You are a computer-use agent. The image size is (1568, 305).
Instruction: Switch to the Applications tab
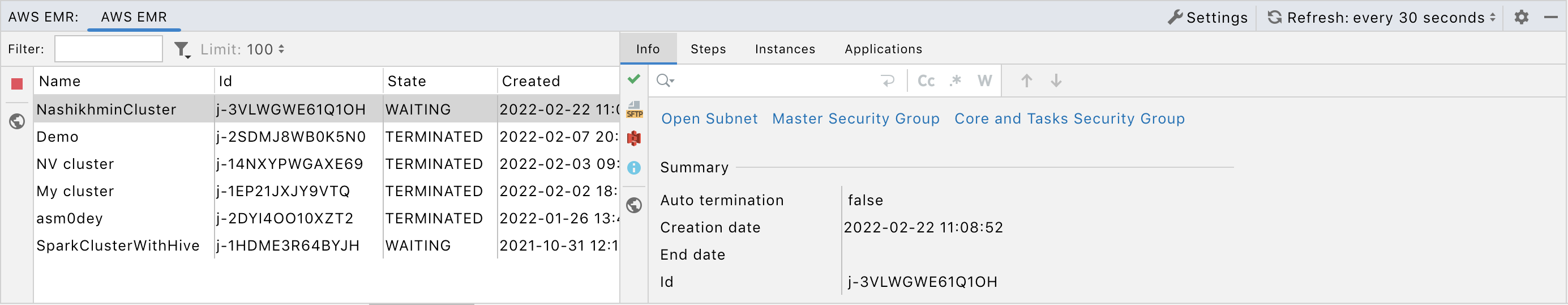tap(883, 49)
